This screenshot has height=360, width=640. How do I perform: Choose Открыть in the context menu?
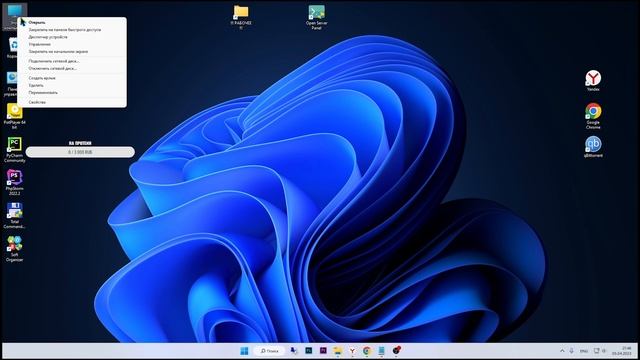click(x=72, y=22)
